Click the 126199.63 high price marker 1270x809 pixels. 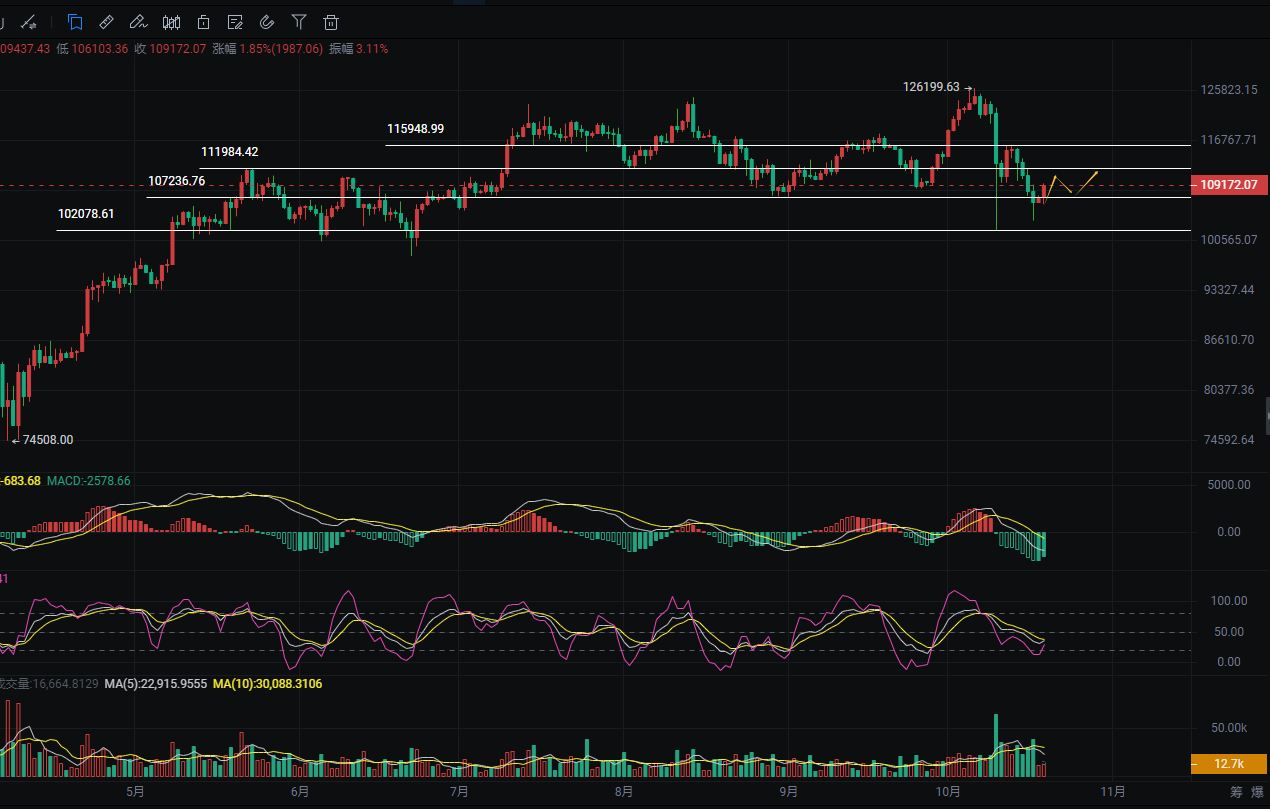coord(931,87)
